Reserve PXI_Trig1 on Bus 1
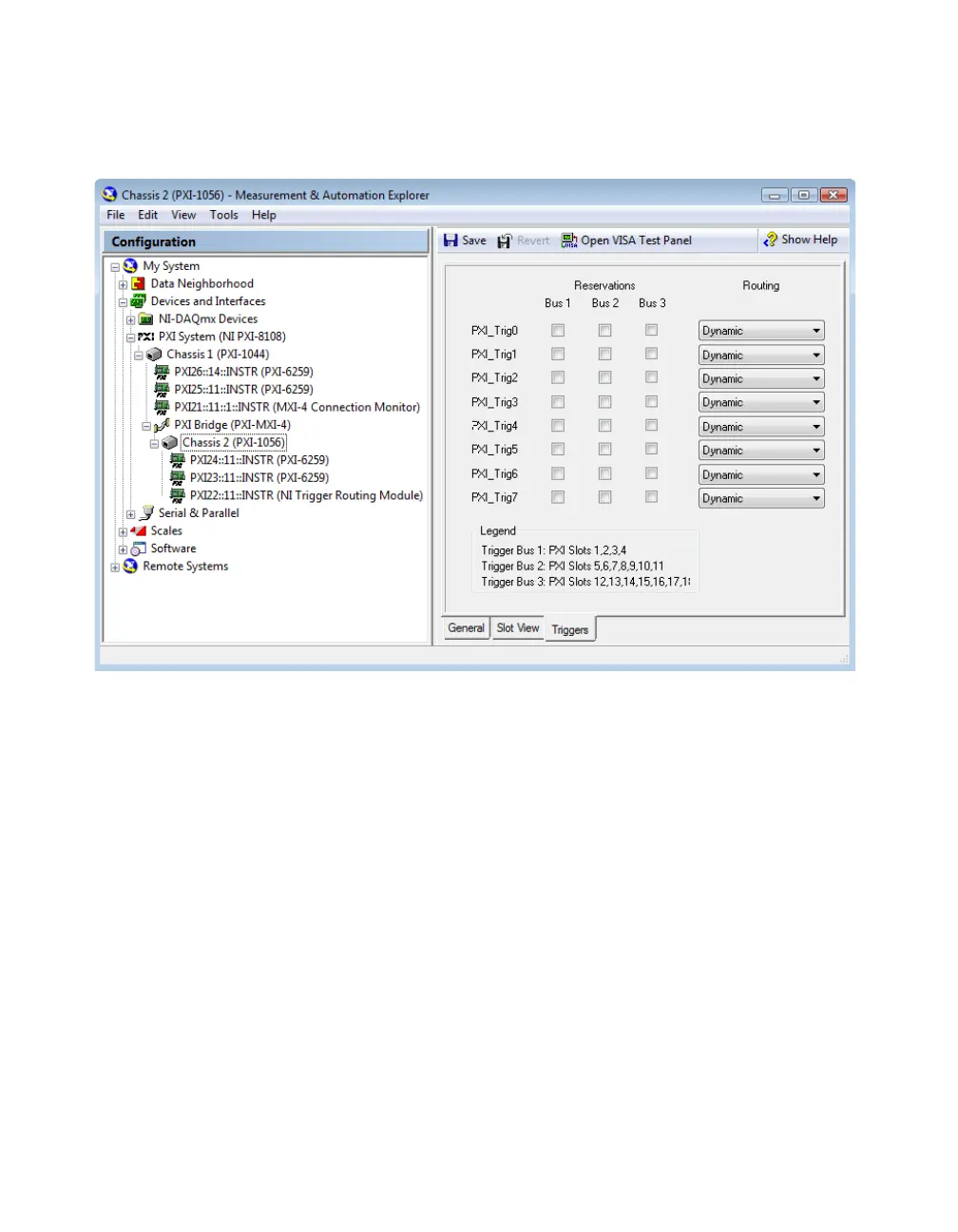958x1232 pixels. [558, 355]
